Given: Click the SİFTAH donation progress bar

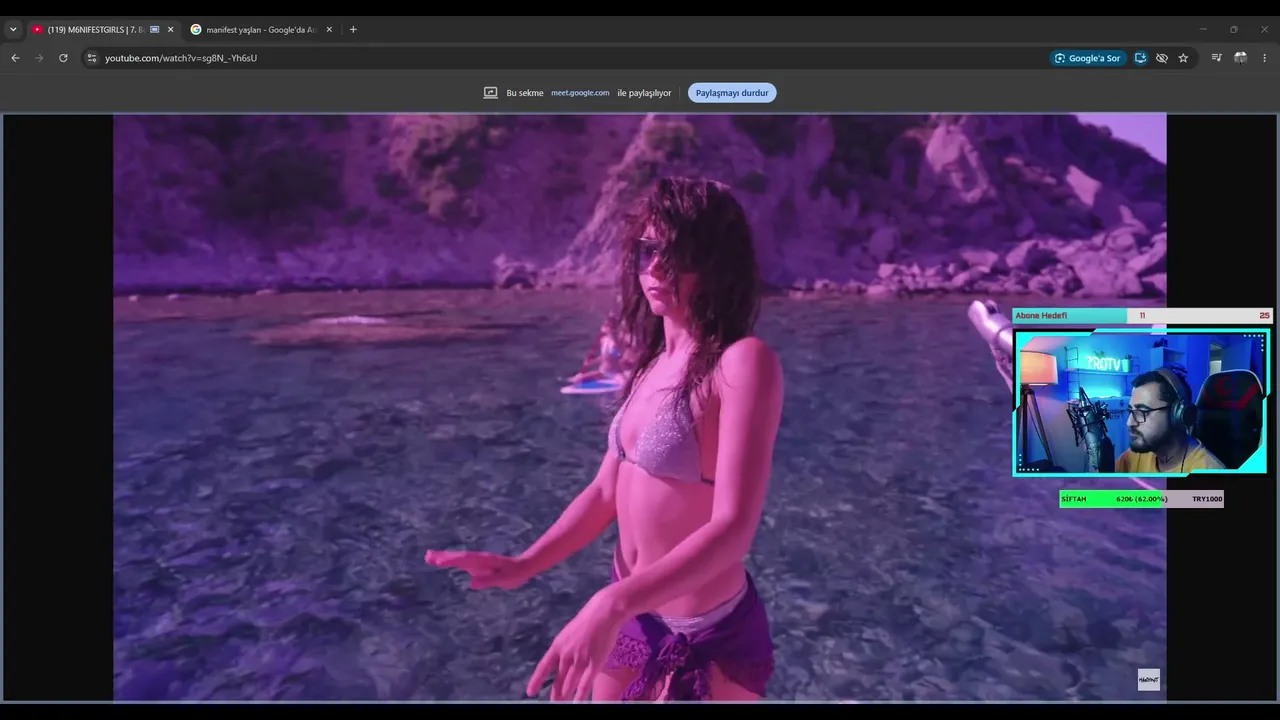Looking at the screenshot, I should pos(1141,499).
